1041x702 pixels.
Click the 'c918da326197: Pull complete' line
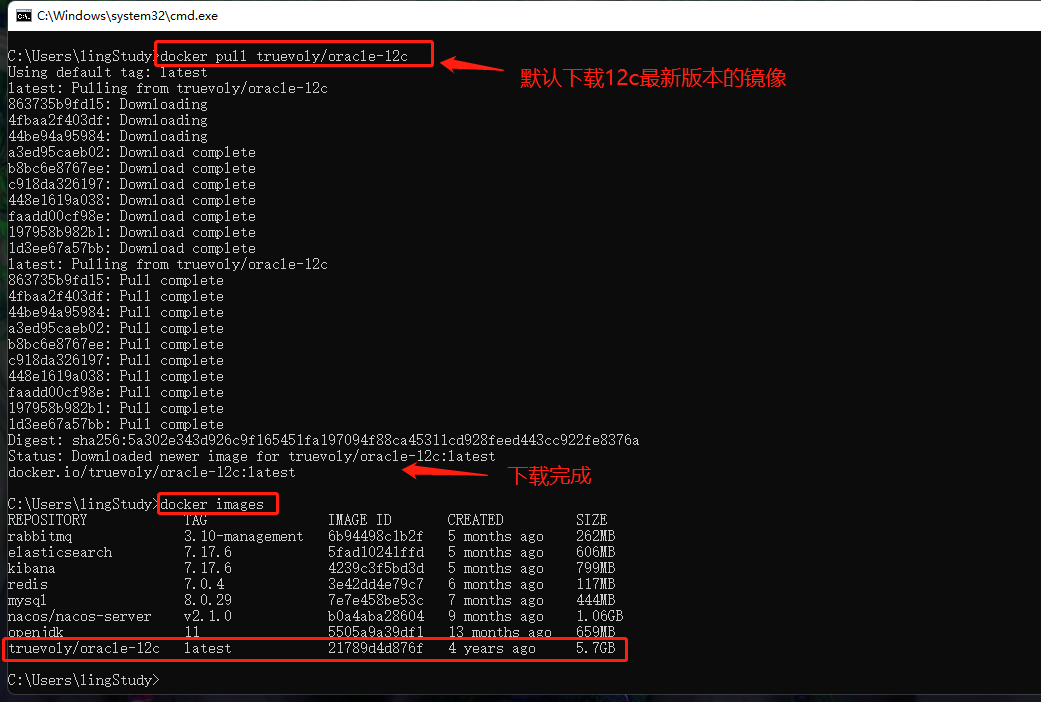116,360
